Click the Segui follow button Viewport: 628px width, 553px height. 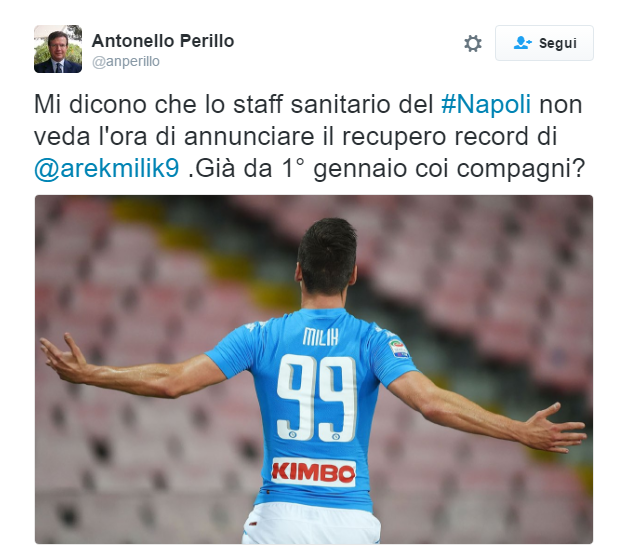pyautogui.click(x=544, y=43)
